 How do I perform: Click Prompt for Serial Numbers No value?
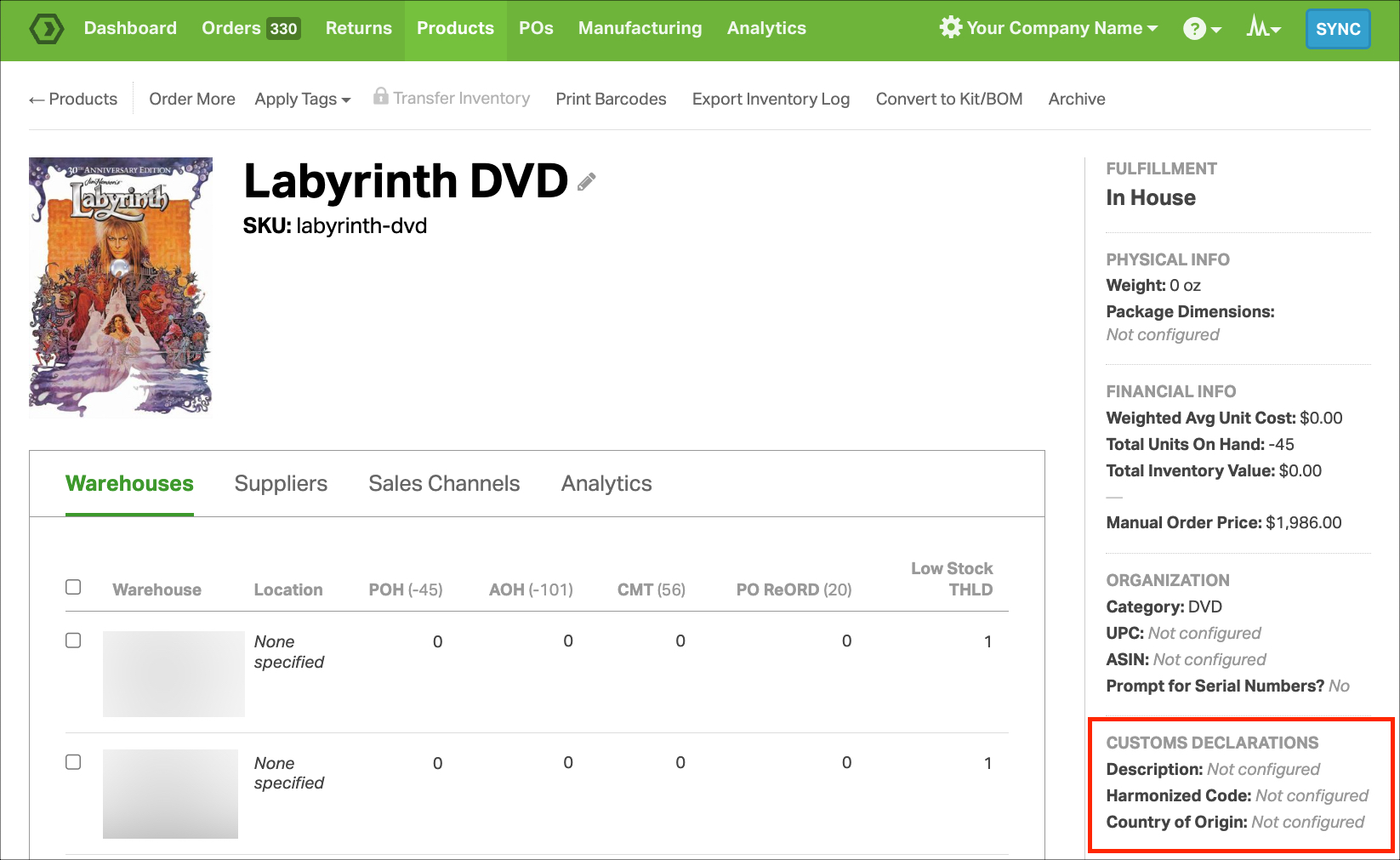1339,686
